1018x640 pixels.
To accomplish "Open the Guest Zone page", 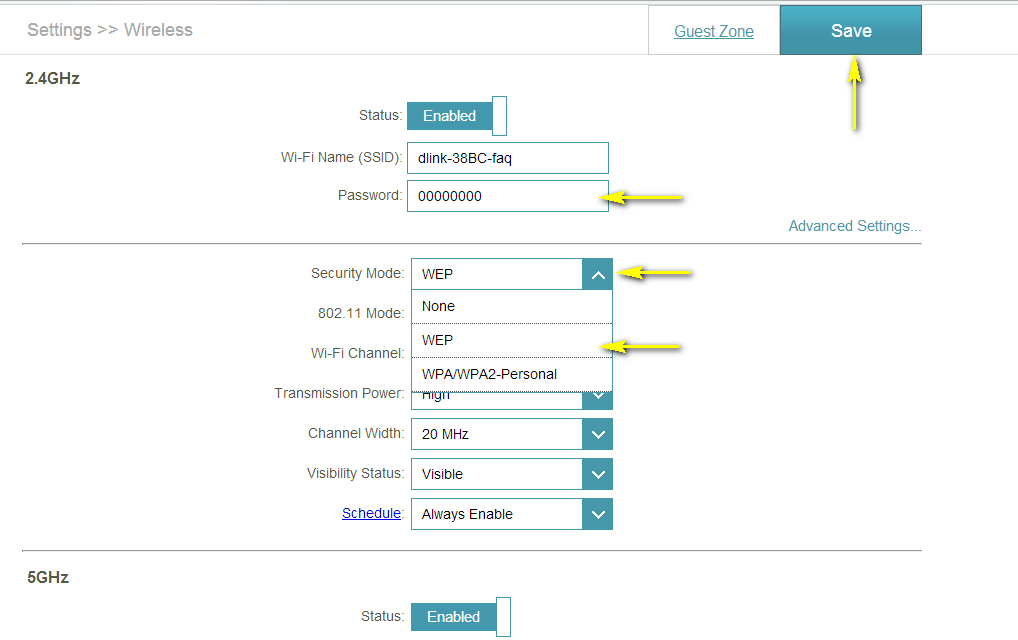I will pyautogui.click(x=713, y=31).
